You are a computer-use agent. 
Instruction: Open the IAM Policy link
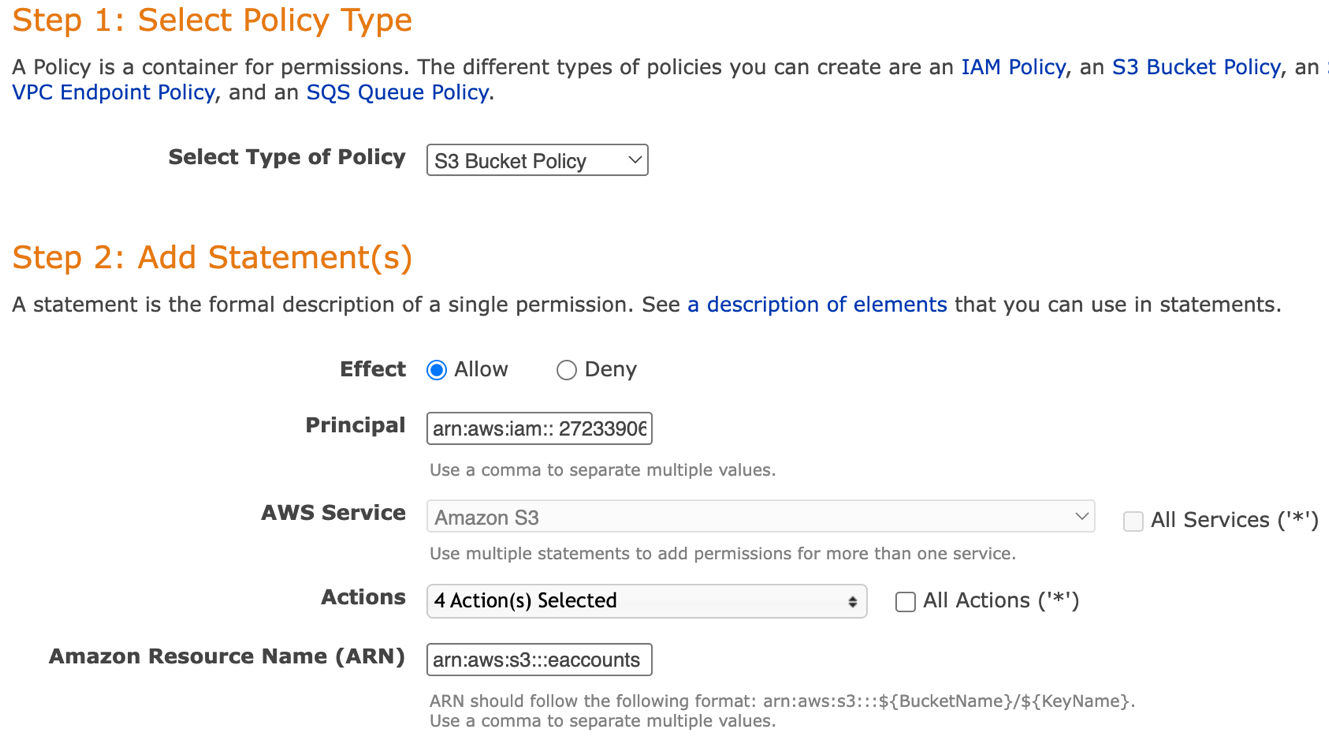pyautogui.click(x=1013, y=67)
